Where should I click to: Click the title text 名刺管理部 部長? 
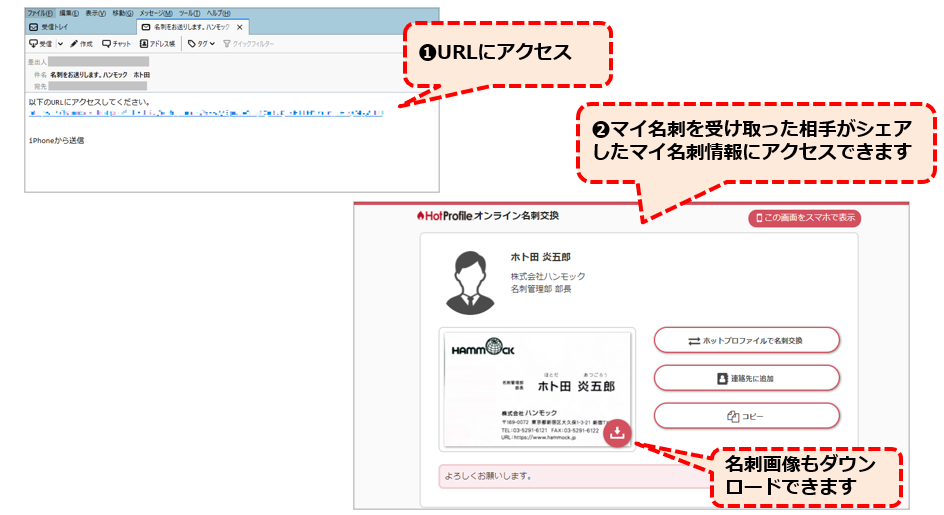[x=541, y=289]
